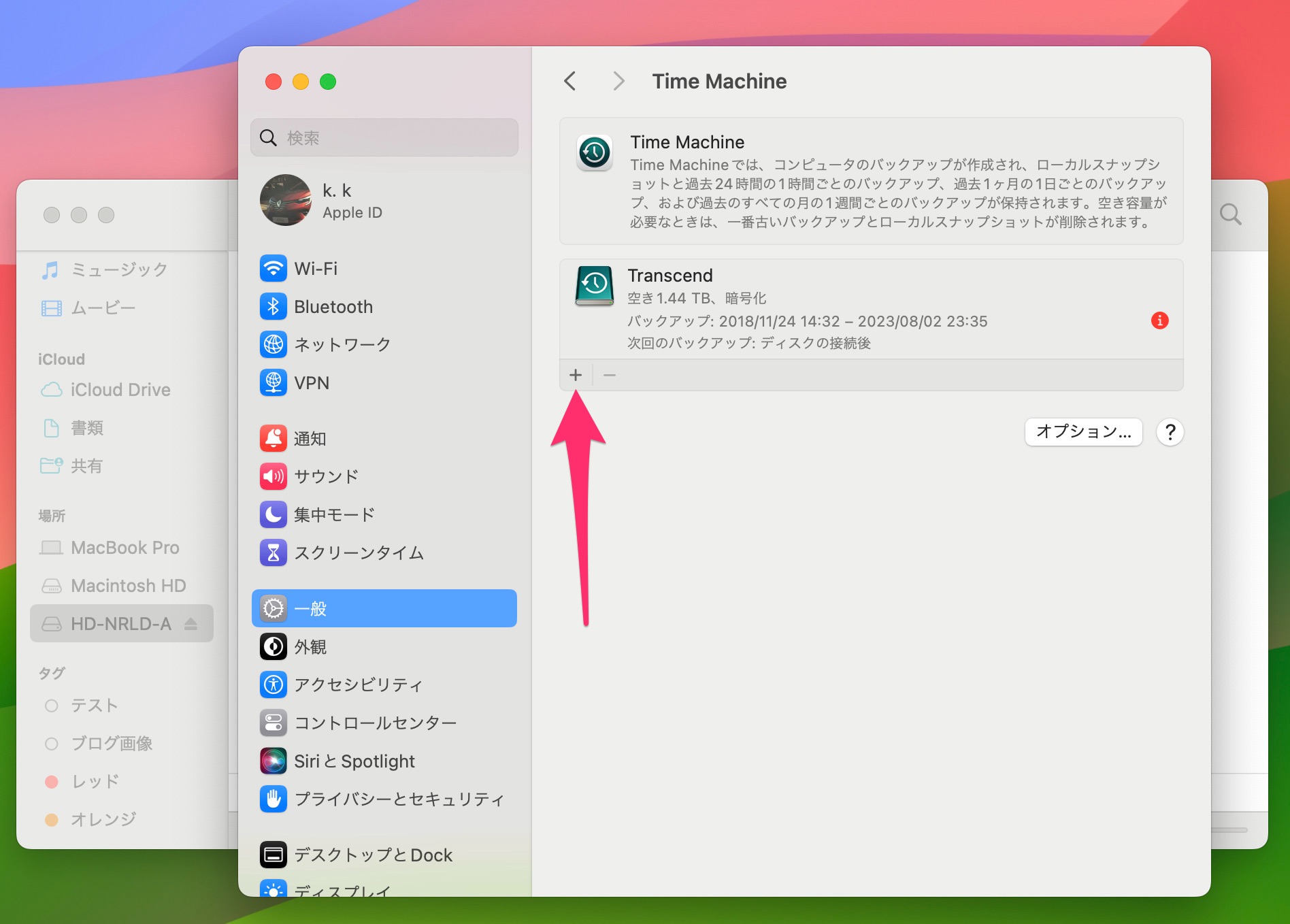Open コントロールセンター icon
Screen dimensions: 1290x924
273,723
